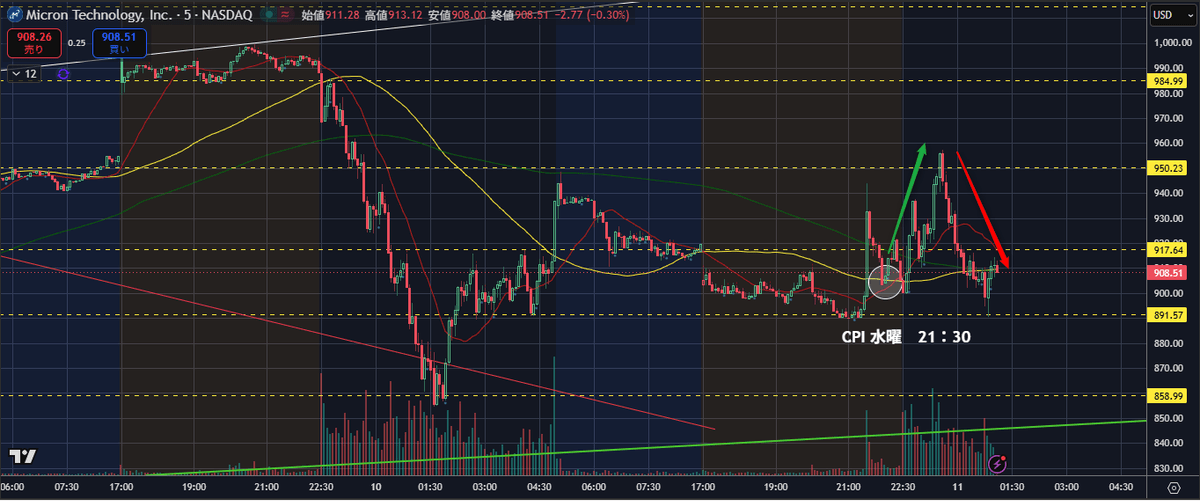
Task: Click the Micron Technology symbol logo icon
Action: pyautogui.click(x=15, y=15)
